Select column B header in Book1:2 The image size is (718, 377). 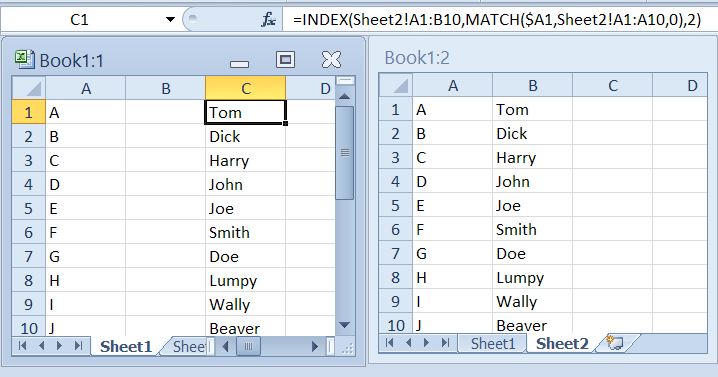pos(533,85)
